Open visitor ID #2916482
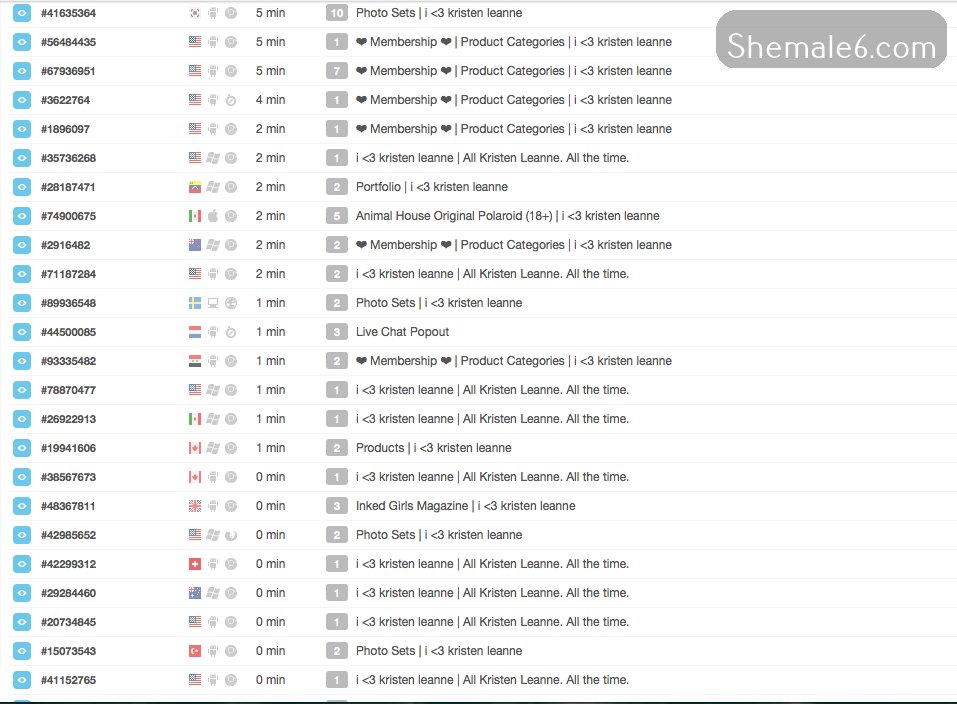The width and height of the screenshot is (957, 704). (x=65, y=245)
